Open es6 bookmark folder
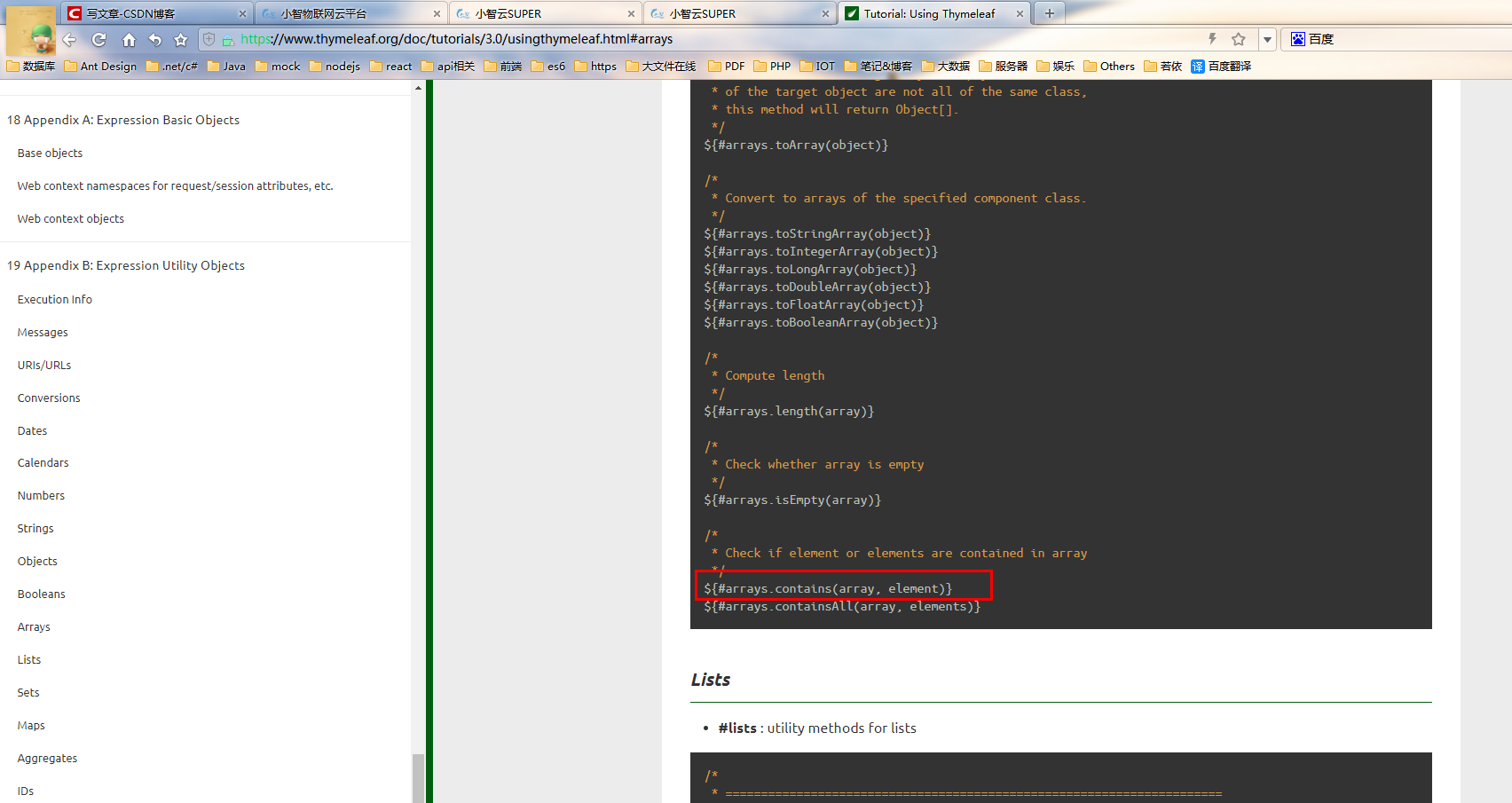The width and height of the screenshot is (1512, 803). click(x=548, y=66)
